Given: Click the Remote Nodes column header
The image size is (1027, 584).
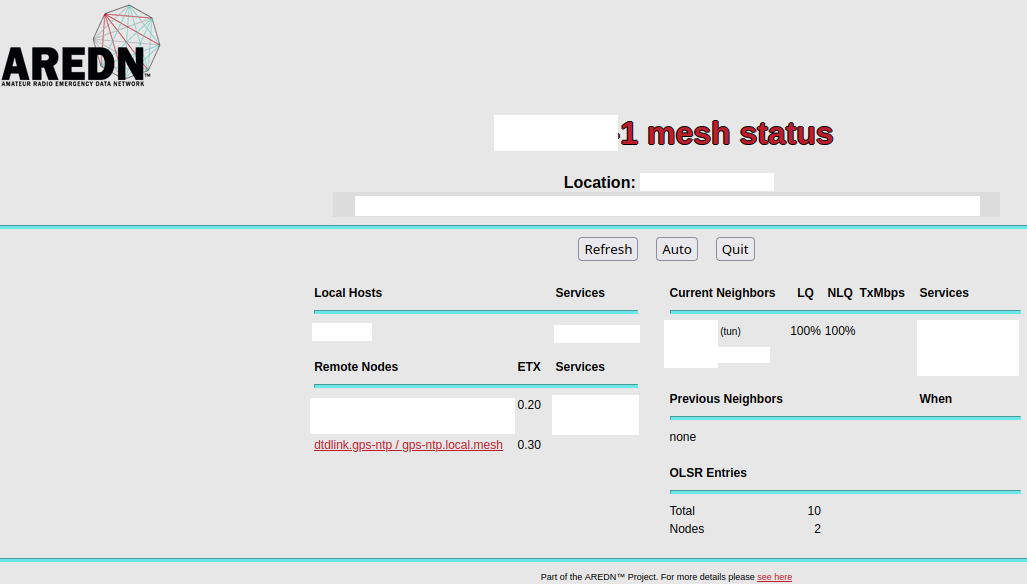Looking at the screenshot, I should [356, 367].
